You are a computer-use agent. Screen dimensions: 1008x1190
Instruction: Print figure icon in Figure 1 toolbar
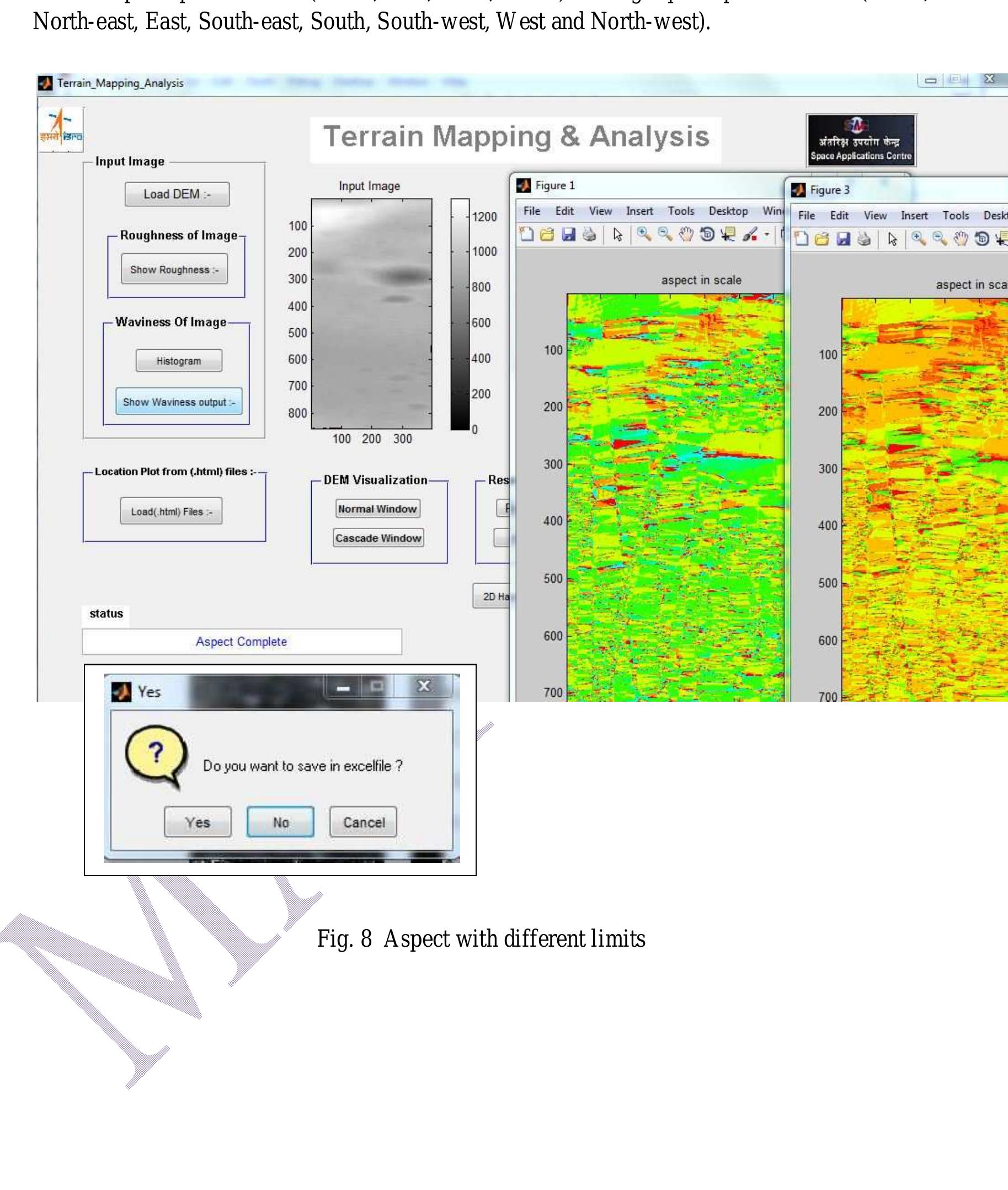coord(589,234)
